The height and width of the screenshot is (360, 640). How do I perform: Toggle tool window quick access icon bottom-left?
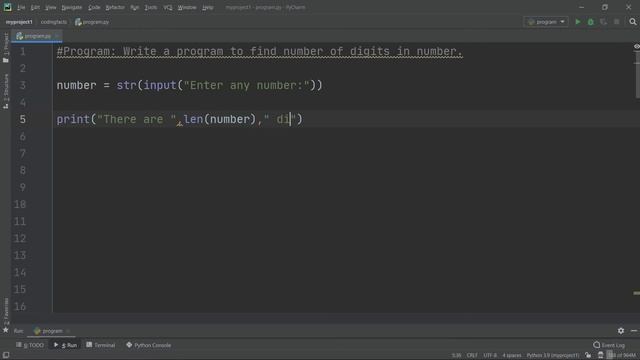(6, 355)
